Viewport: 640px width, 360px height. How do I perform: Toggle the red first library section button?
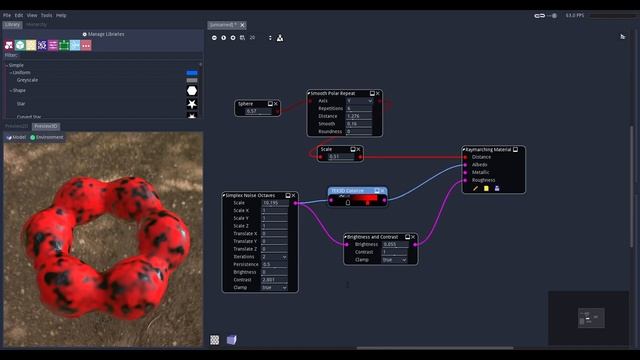pyautogui.click(x=9, y=45)
